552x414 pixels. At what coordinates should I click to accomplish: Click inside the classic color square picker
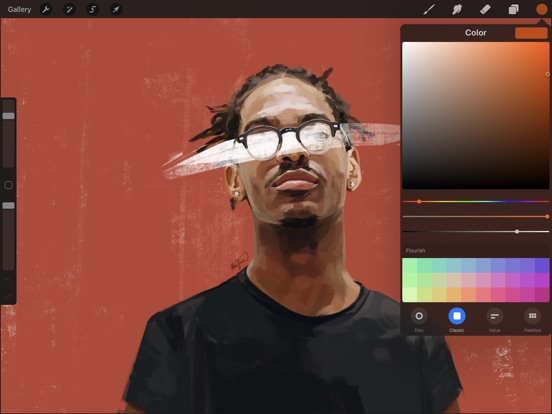point(476,115)
